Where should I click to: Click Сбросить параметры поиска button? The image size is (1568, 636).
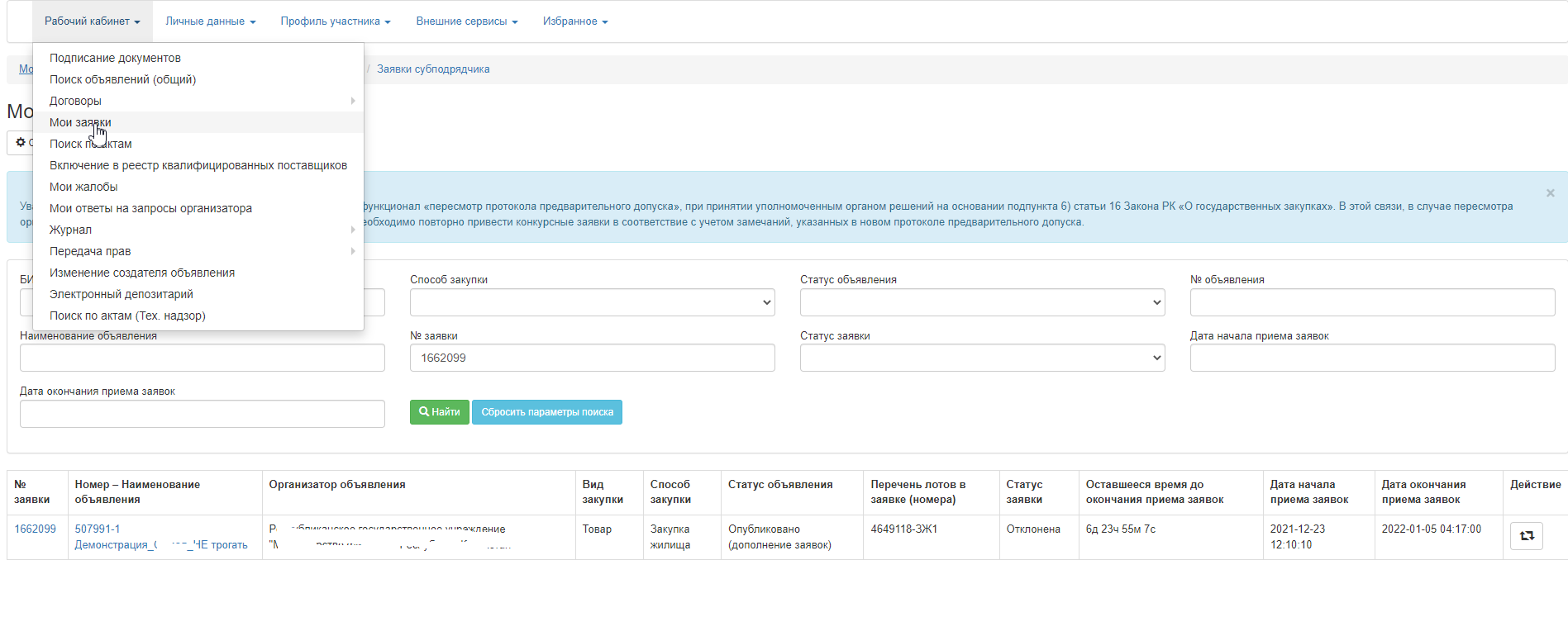coord(546,412)
